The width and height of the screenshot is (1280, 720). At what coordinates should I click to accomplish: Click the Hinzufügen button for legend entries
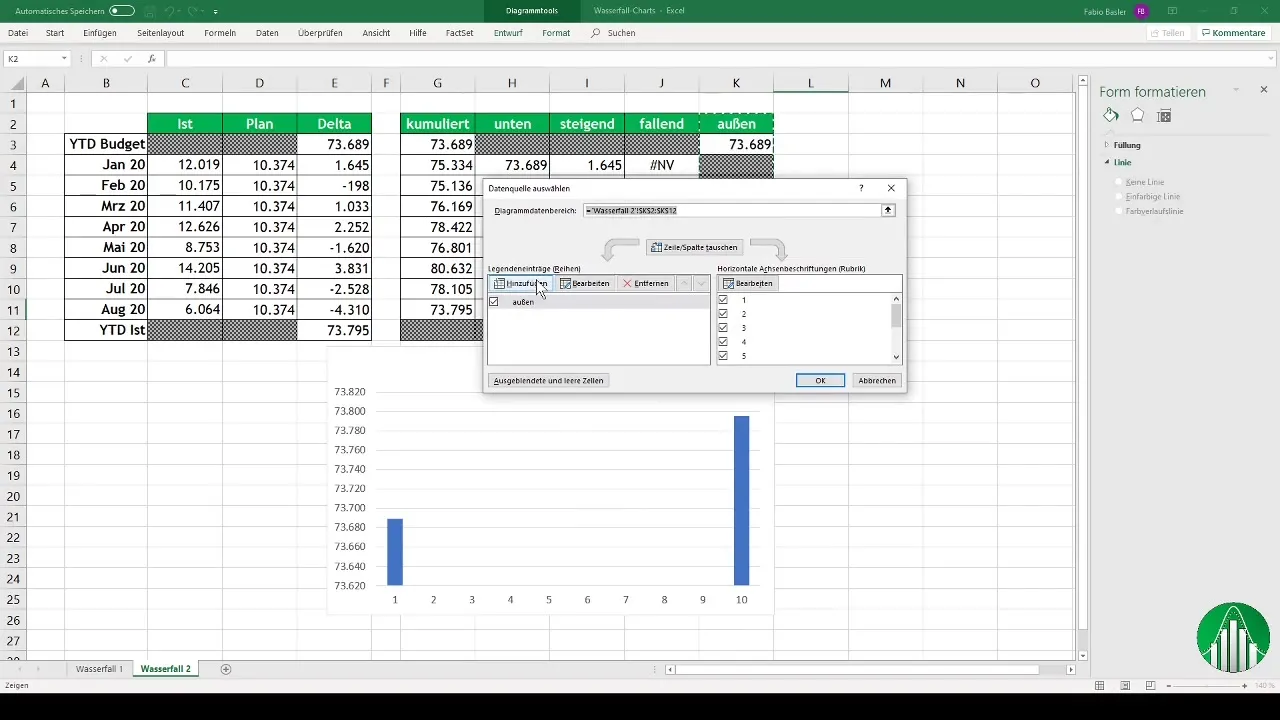click(519, 284)
